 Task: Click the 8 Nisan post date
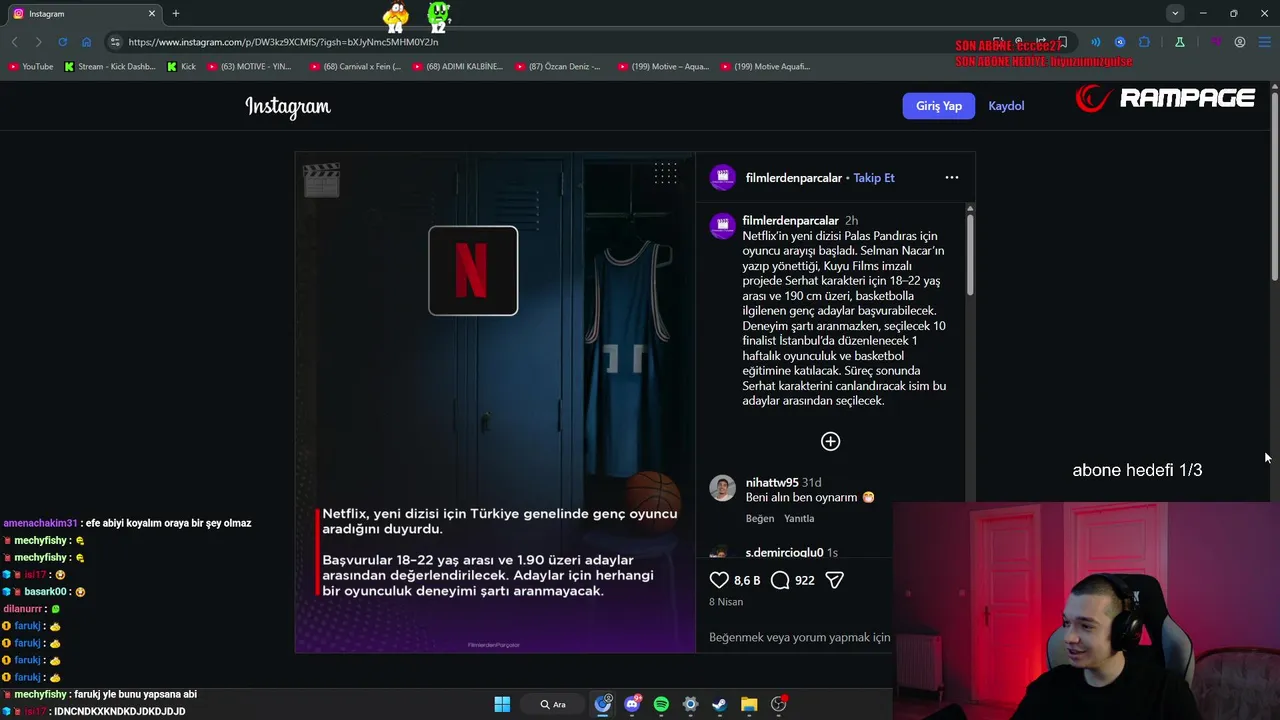[726, 602]
